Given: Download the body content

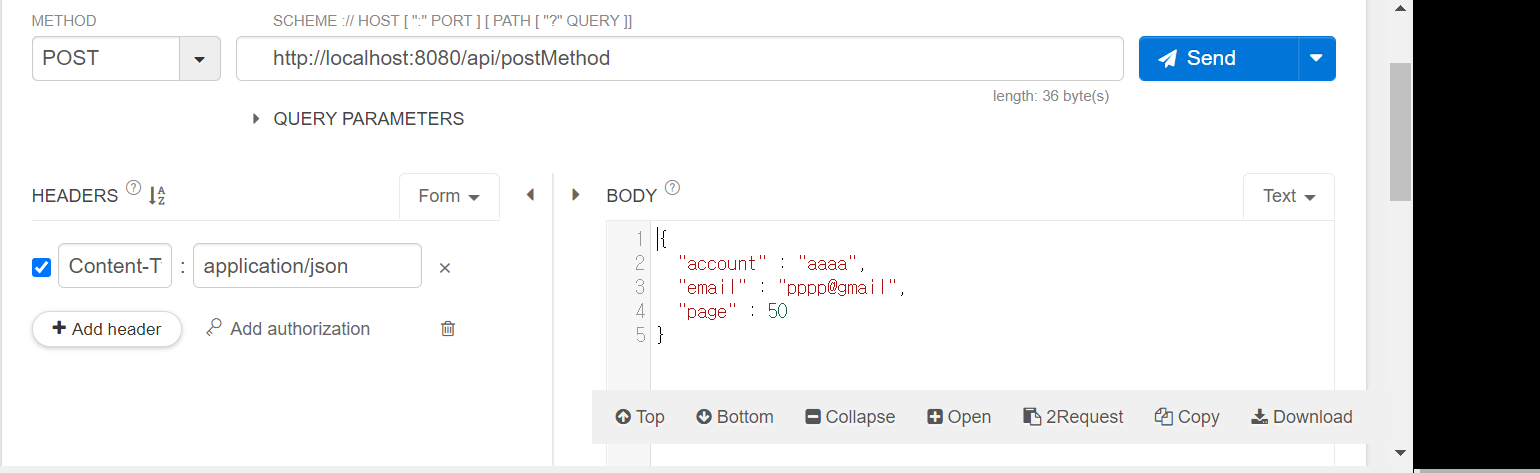Looking at the screenshot, I should (x=1302, y=417).
